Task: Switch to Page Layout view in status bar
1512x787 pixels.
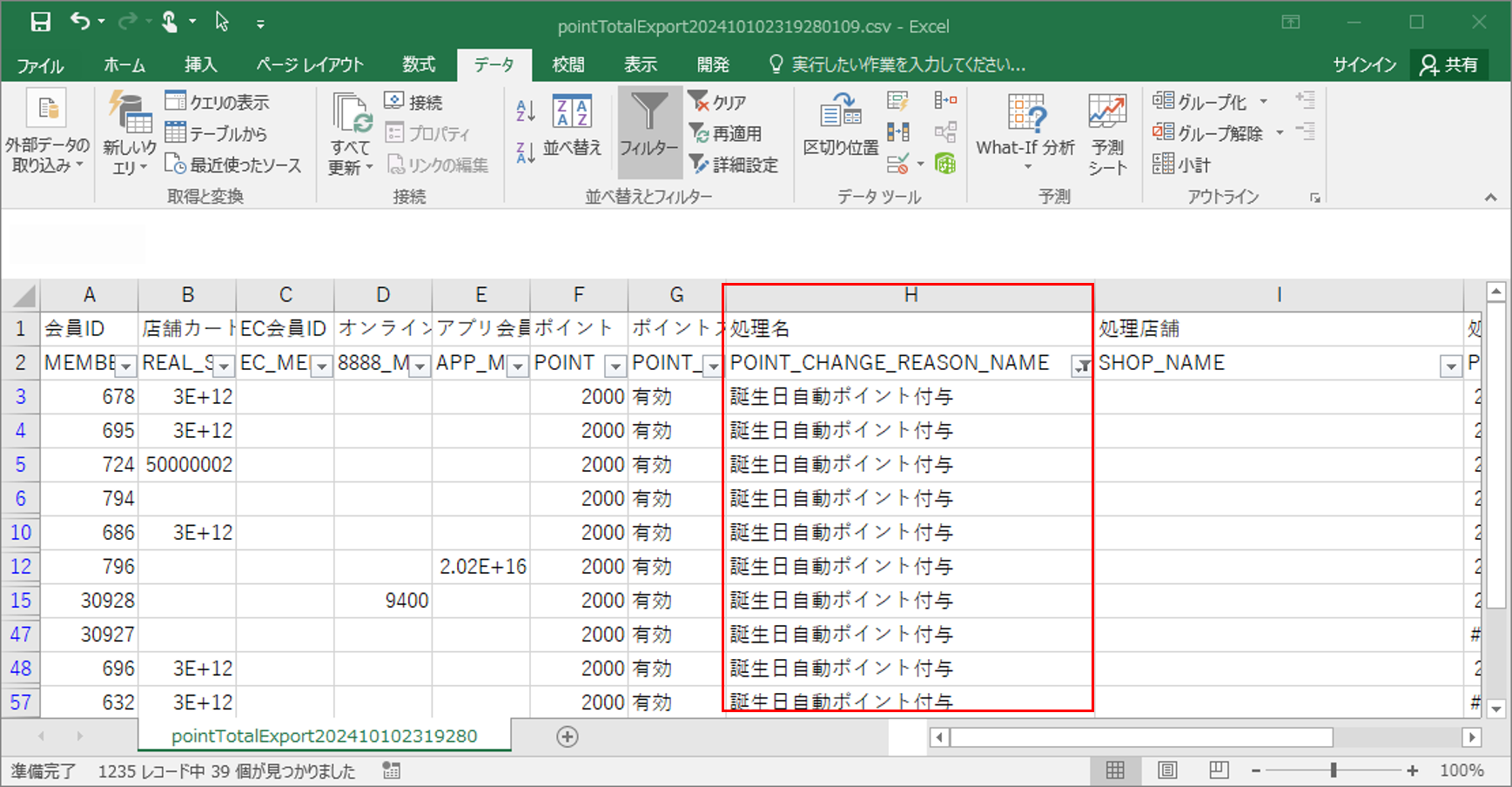Action: click(1166, 770)
